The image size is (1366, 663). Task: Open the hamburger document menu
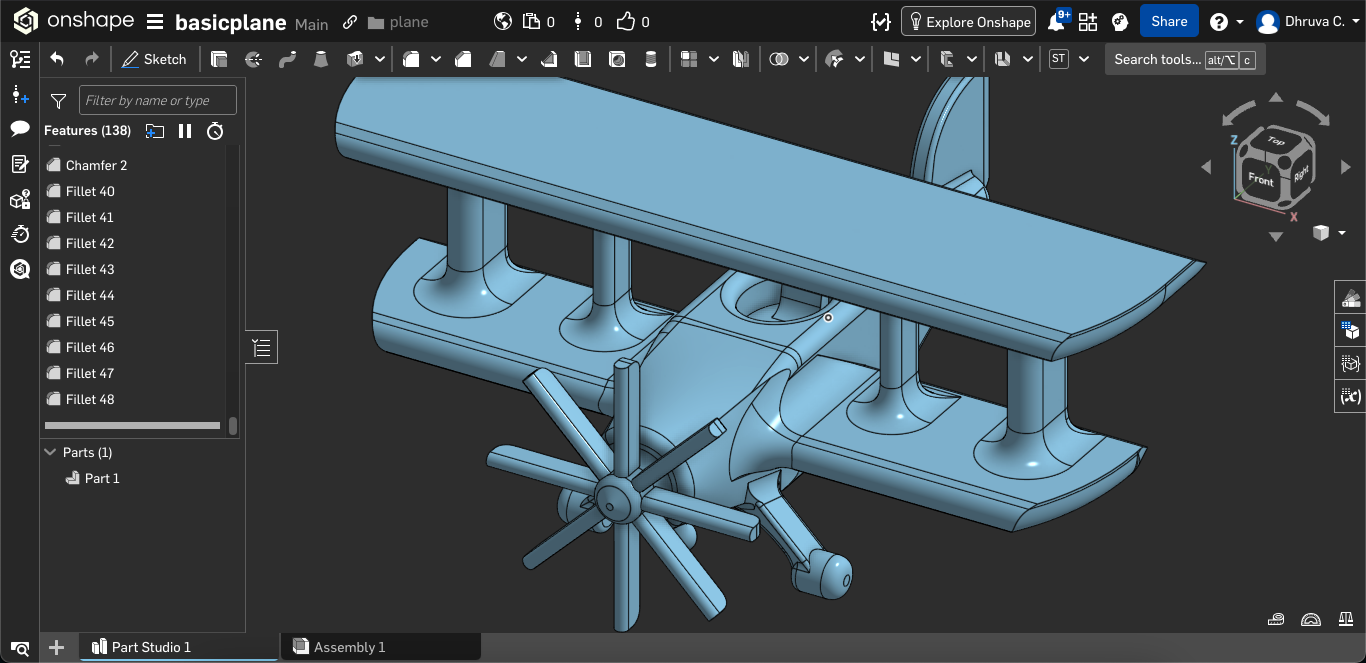click(155, 22)
